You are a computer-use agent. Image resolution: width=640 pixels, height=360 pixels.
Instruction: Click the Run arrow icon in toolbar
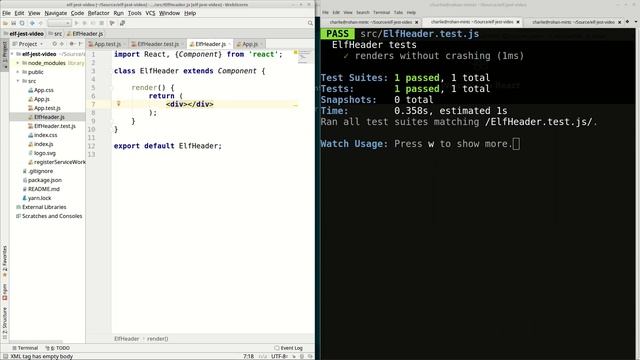[x=76, y=23]
